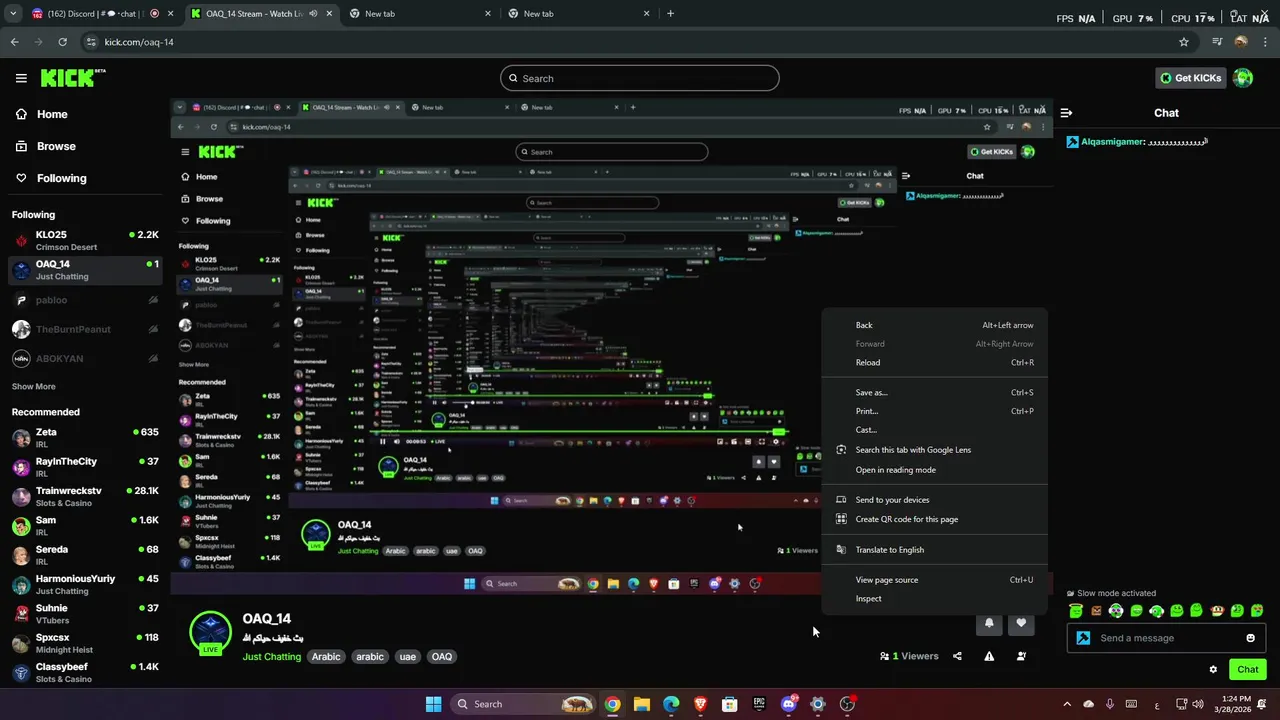This screenshot has width=1280, height=720.
Task: Select OAQ_14 channel in sidebar
Action: coord(84,270)
